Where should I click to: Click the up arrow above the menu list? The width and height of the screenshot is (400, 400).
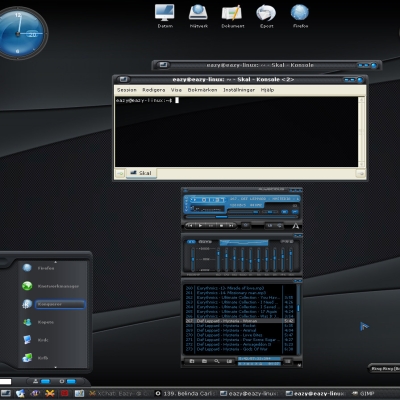tap(55, 262)
